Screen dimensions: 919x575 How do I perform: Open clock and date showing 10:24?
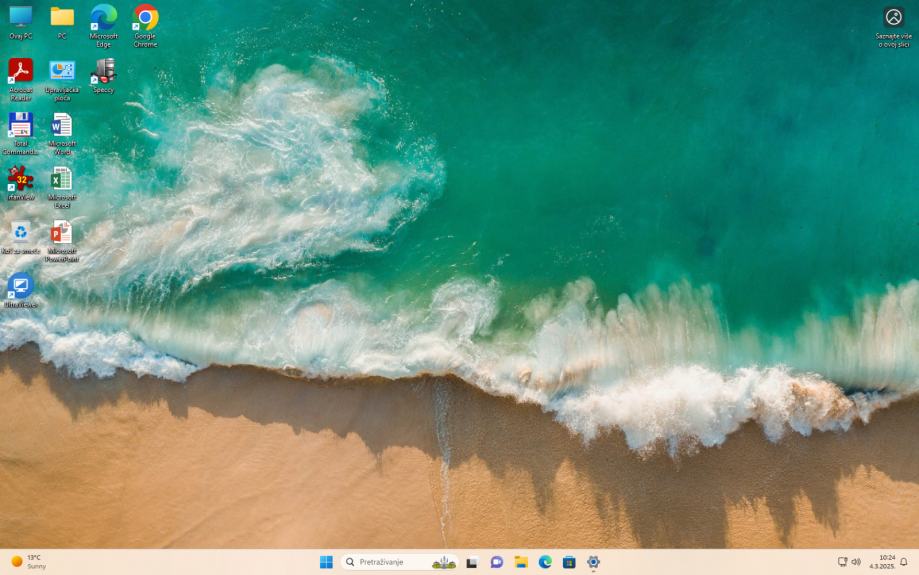click(x=881, y=562)
